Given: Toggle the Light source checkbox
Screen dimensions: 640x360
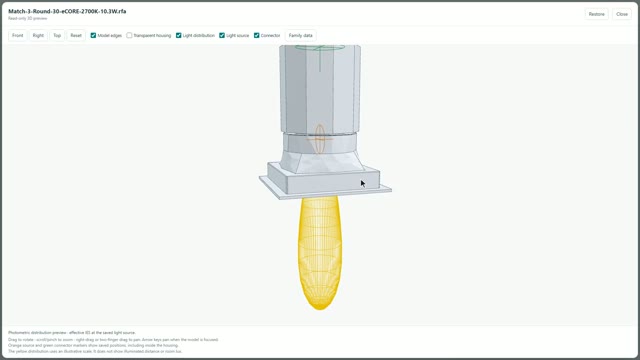Looking at the screenshot, I should pyautogui.click(x=222, y=36).
